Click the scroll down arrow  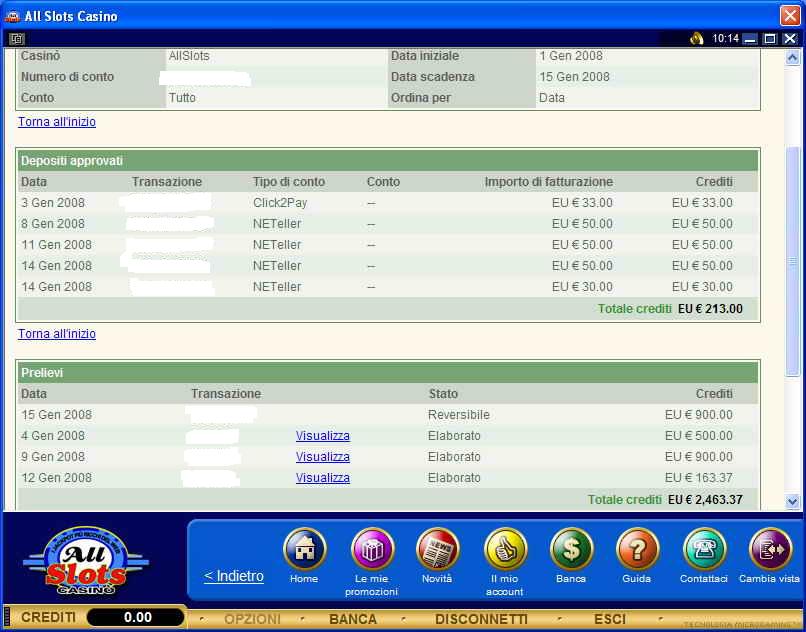793,501
